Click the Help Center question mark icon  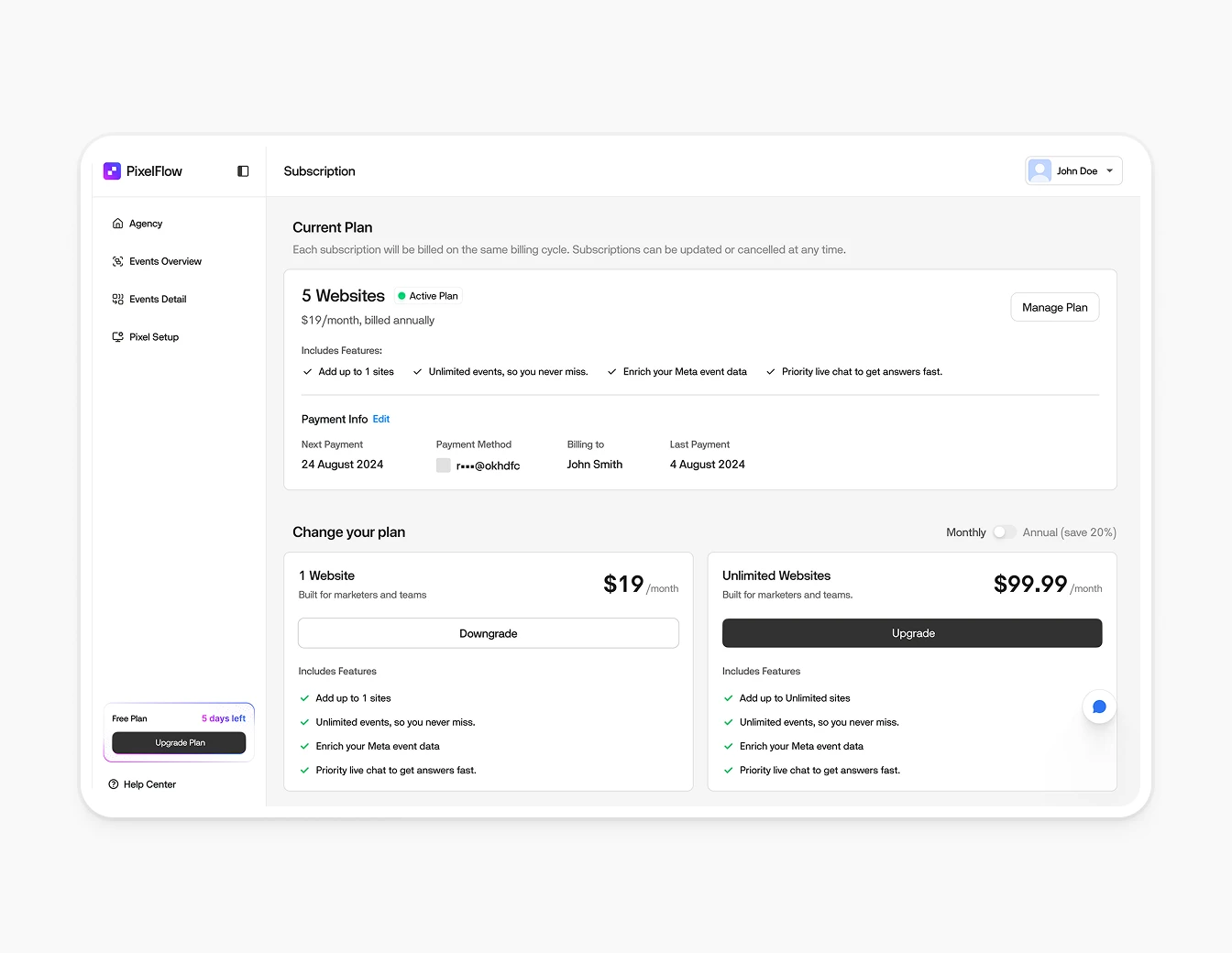click(x=113, y=783)
